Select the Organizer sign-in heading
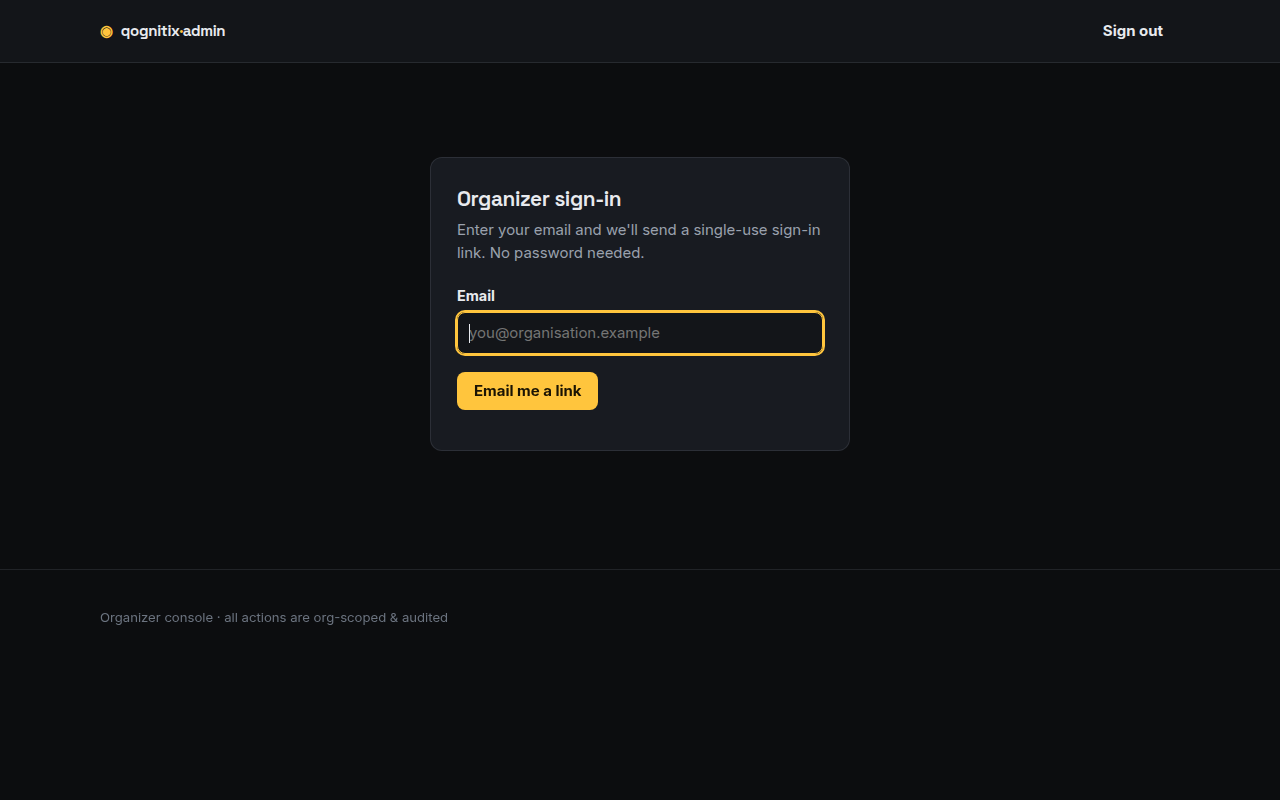 pos(539,199)
